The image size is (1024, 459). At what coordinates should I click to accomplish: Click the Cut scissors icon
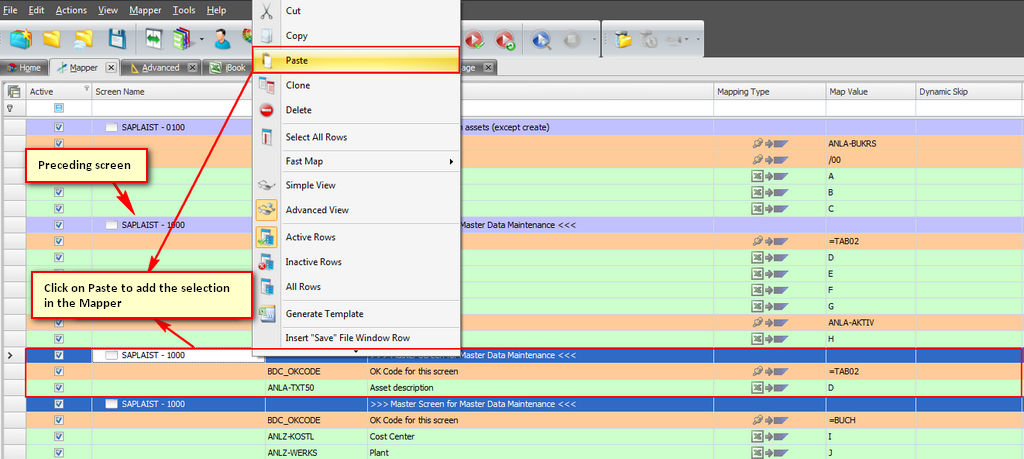(267, 12)
